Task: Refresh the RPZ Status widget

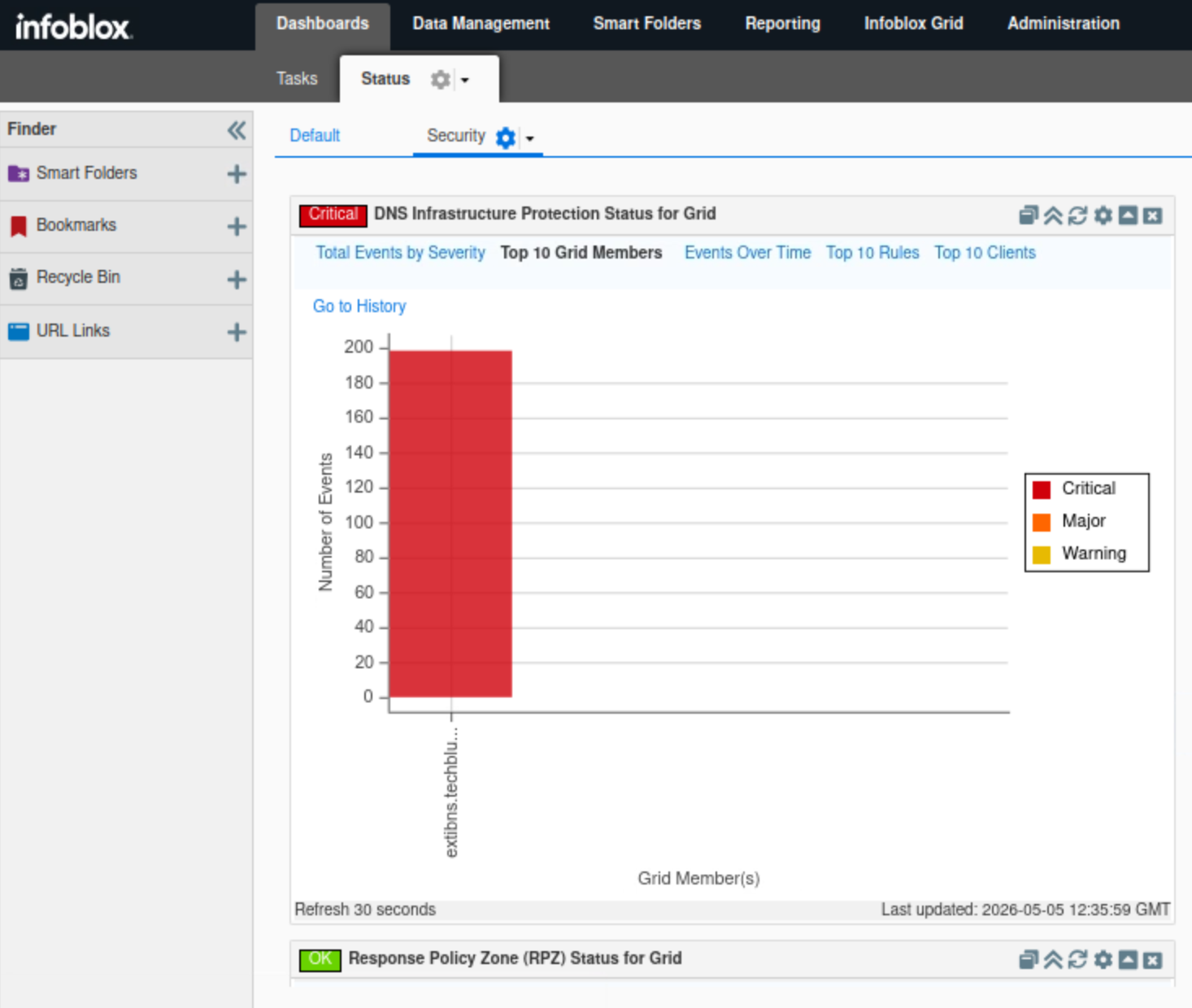Action: (1078, 960)
